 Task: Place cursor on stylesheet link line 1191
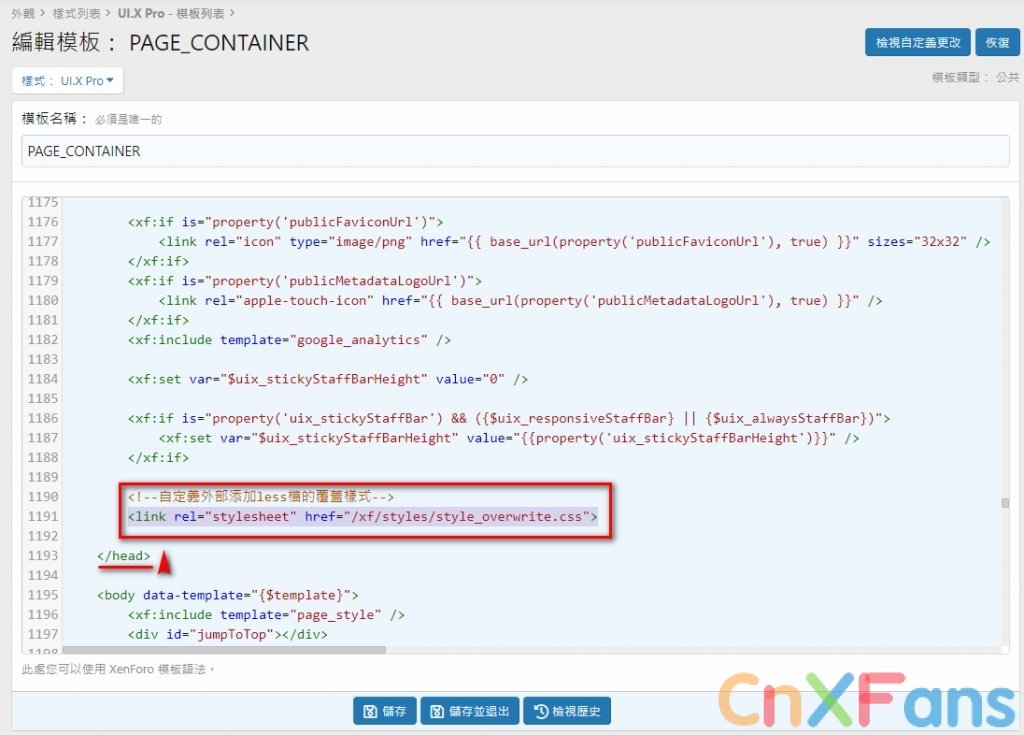point(362,517)
